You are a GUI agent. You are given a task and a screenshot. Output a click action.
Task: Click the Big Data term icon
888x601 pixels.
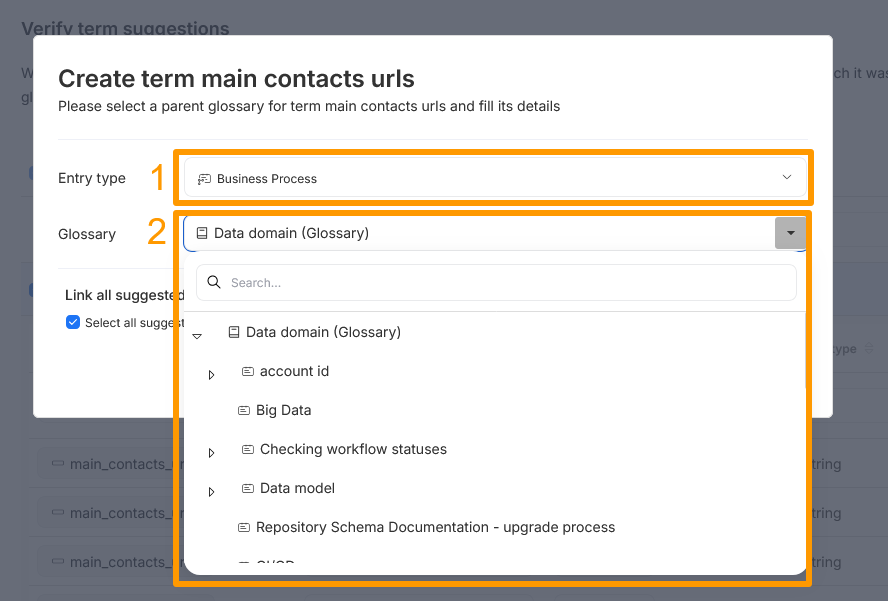click(244, 410)
